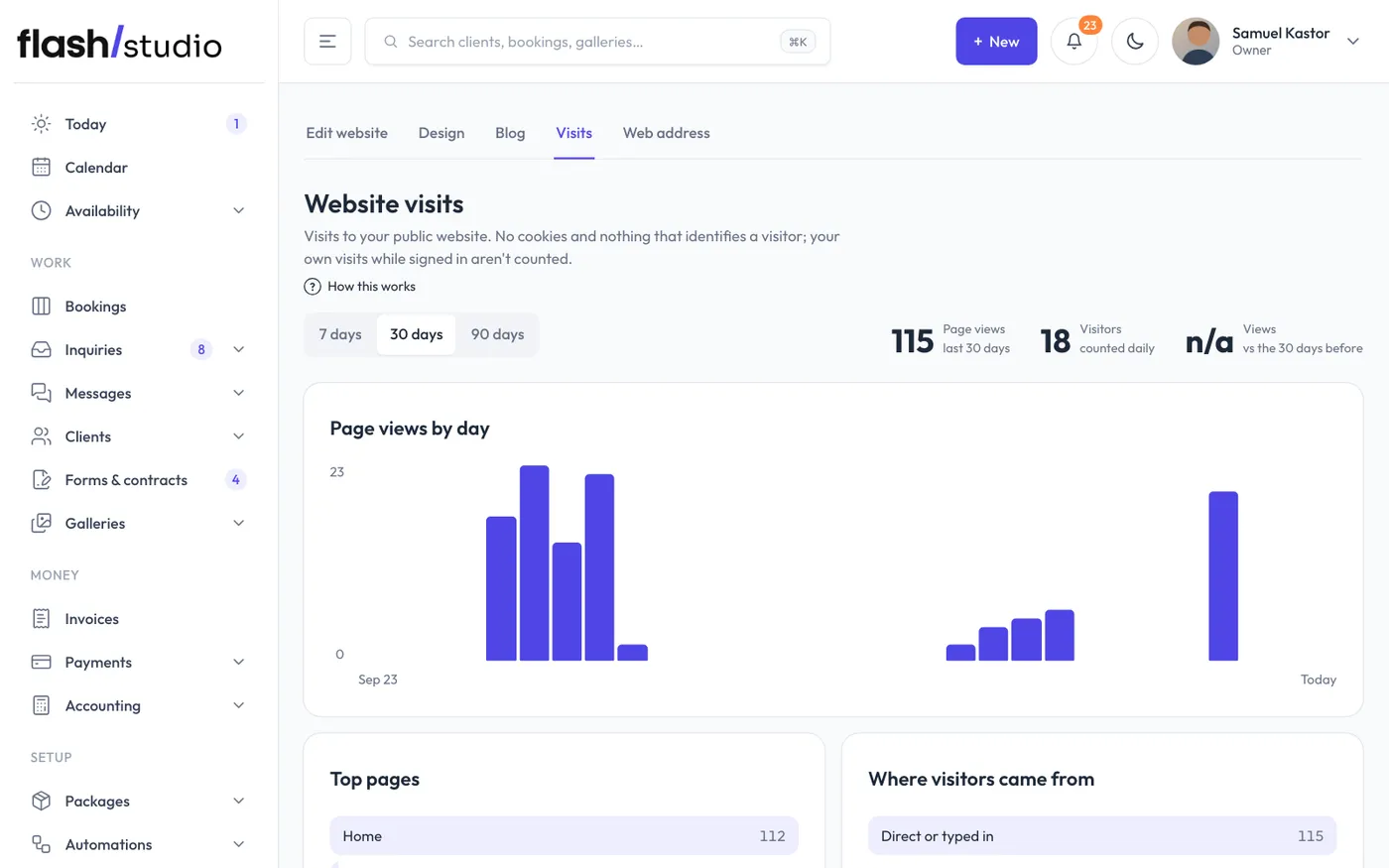Screen dimensions: 1389x868
Task: Click the ⌘K shortcut hint
Action: (798, 42)
